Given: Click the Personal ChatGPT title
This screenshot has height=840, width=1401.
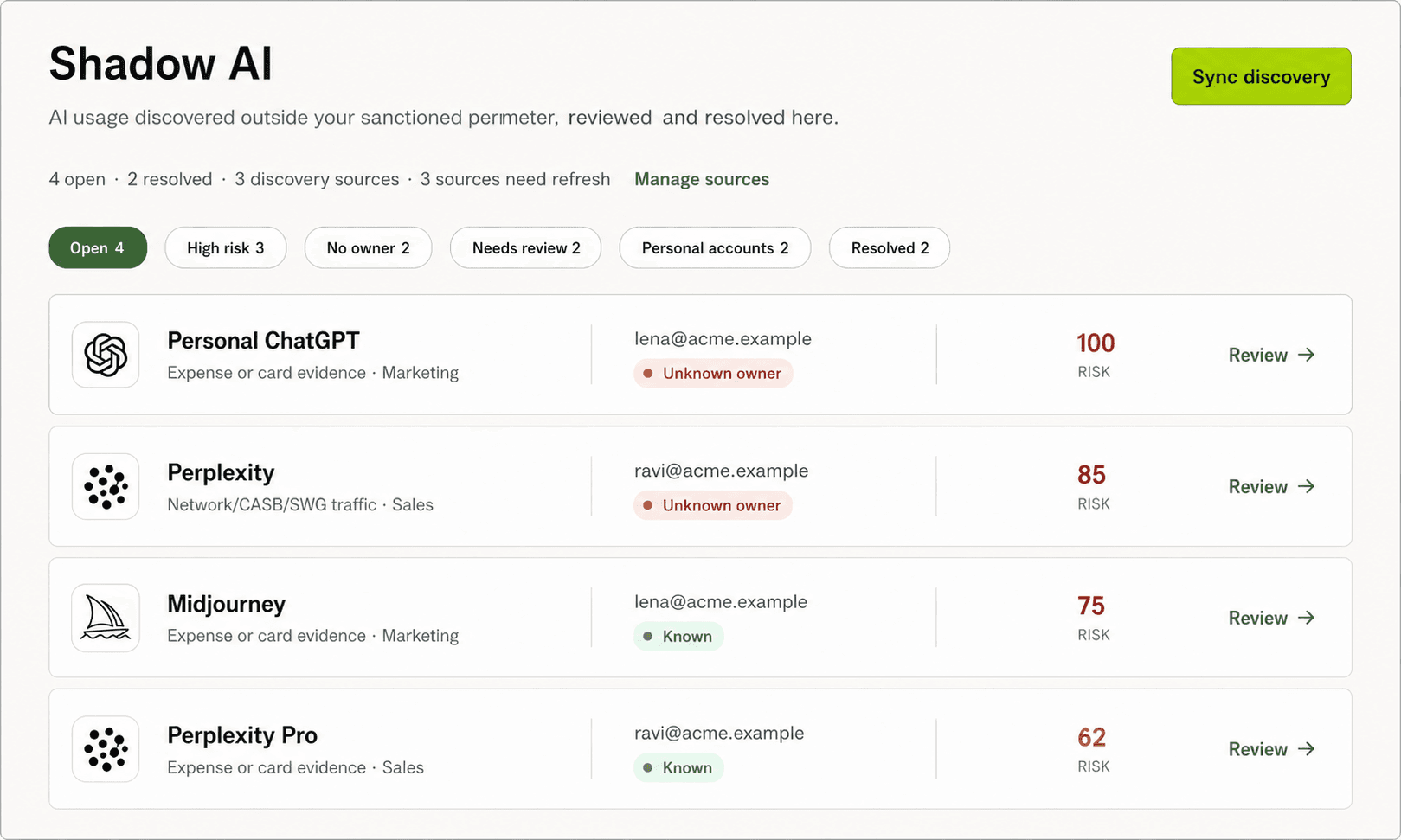Looking at the screenshot, I should tap(263, 341).
